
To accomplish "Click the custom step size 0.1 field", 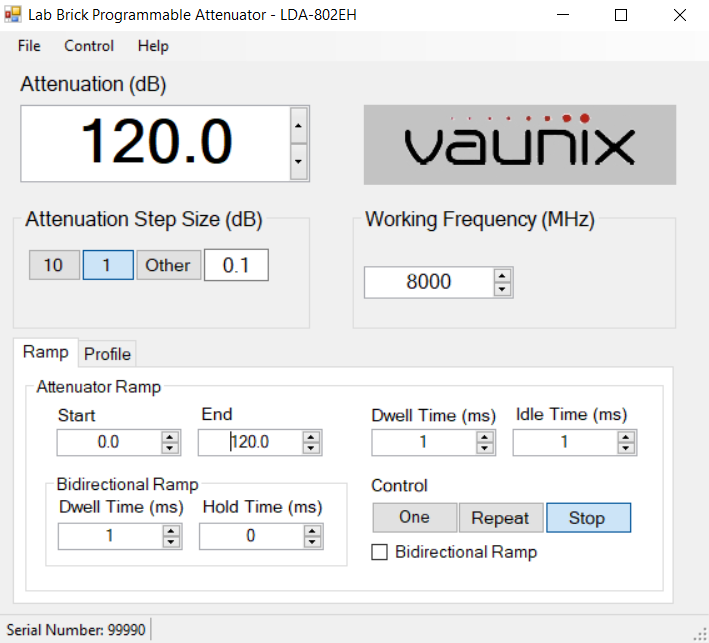I will point(236,265).
